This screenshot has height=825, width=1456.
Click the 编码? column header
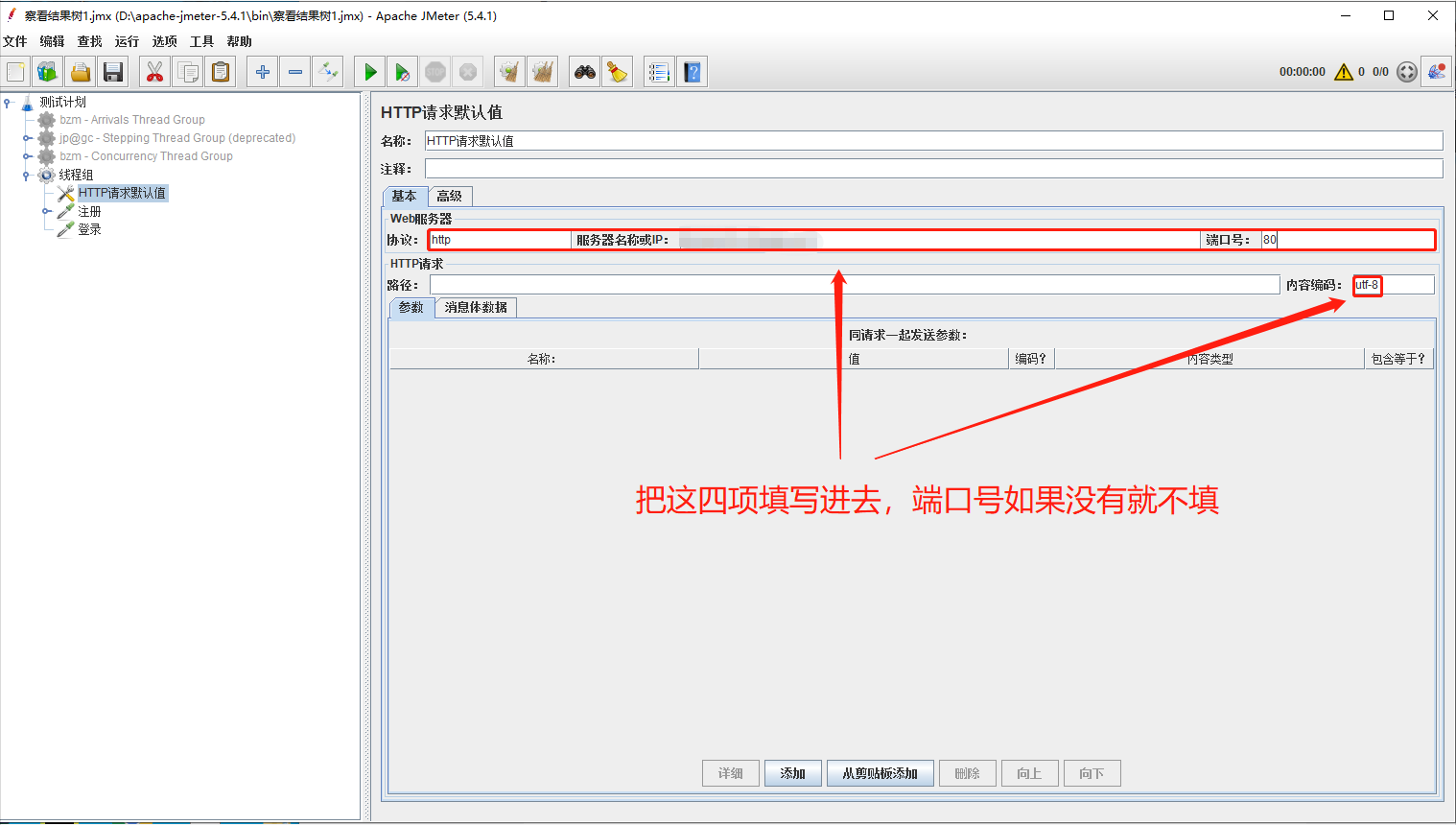pyautogui.click(x=1032, y=359)
